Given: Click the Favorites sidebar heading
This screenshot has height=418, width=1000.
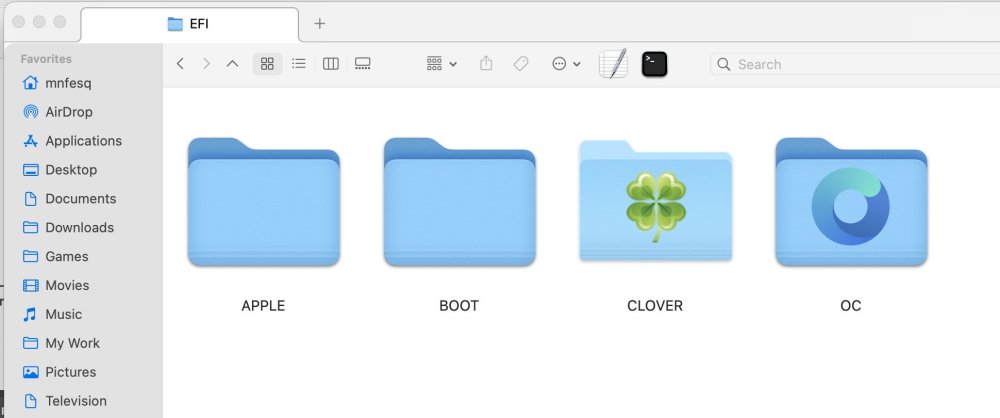Looking at the screenshot, I should click(x=46, y=59).
